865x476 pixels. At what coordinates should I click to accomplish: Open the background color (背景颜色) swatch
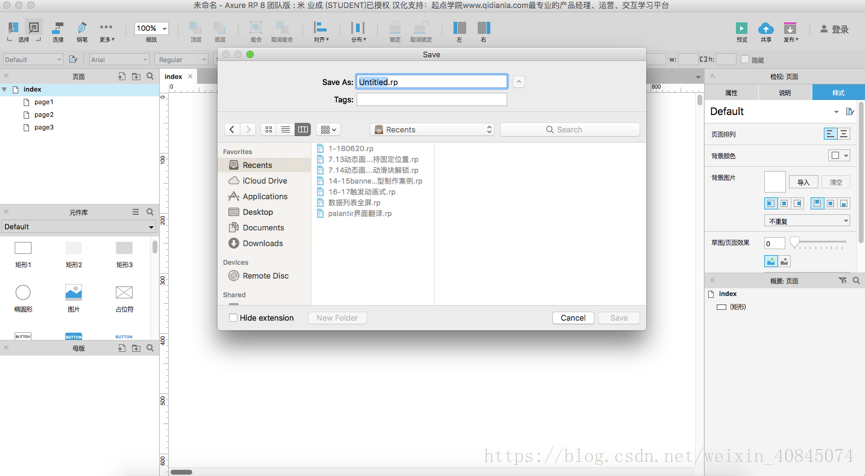click(x=839, y=156)
